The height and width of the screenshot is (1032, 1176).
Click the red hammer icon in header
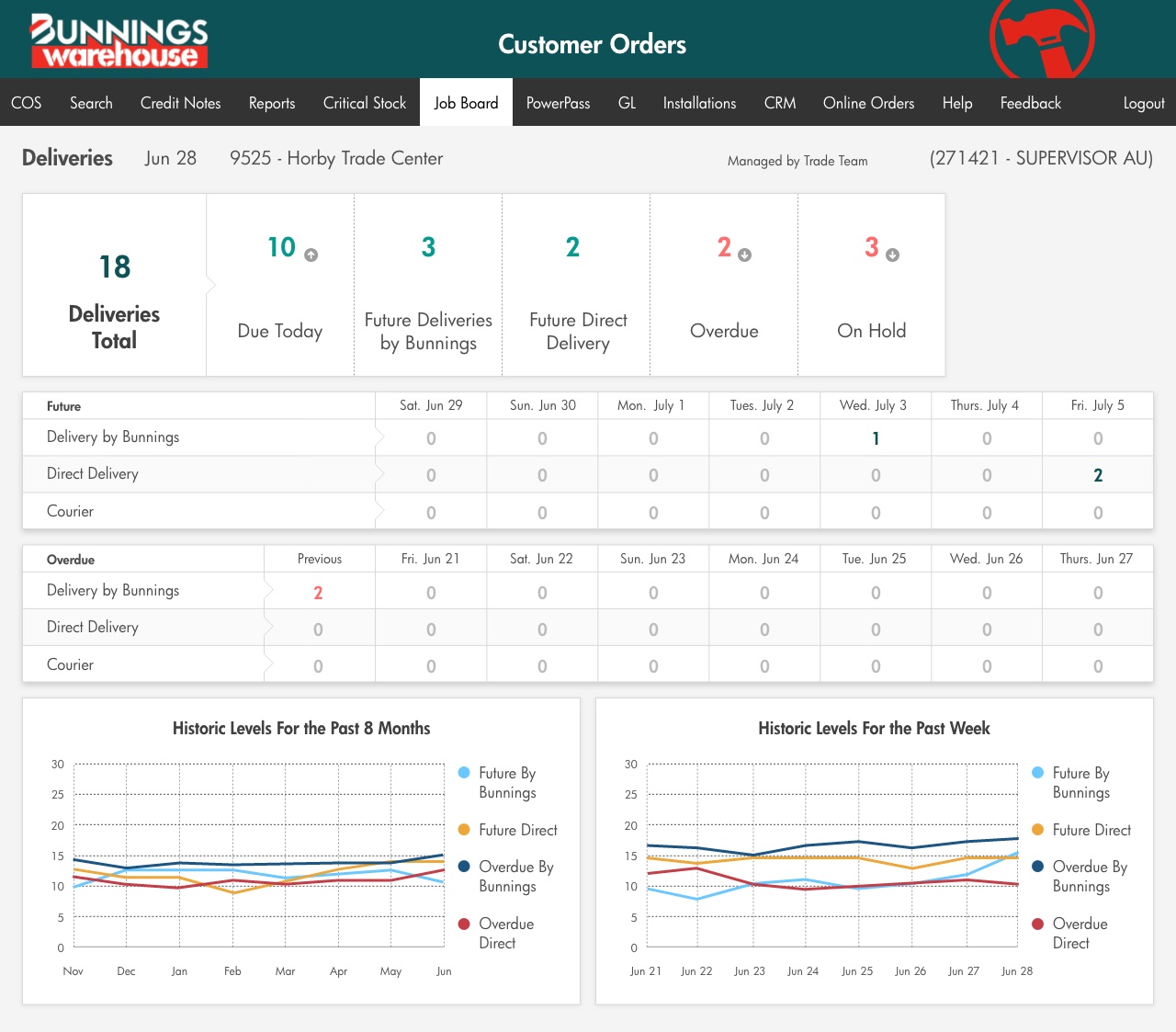pos(1042,39)
